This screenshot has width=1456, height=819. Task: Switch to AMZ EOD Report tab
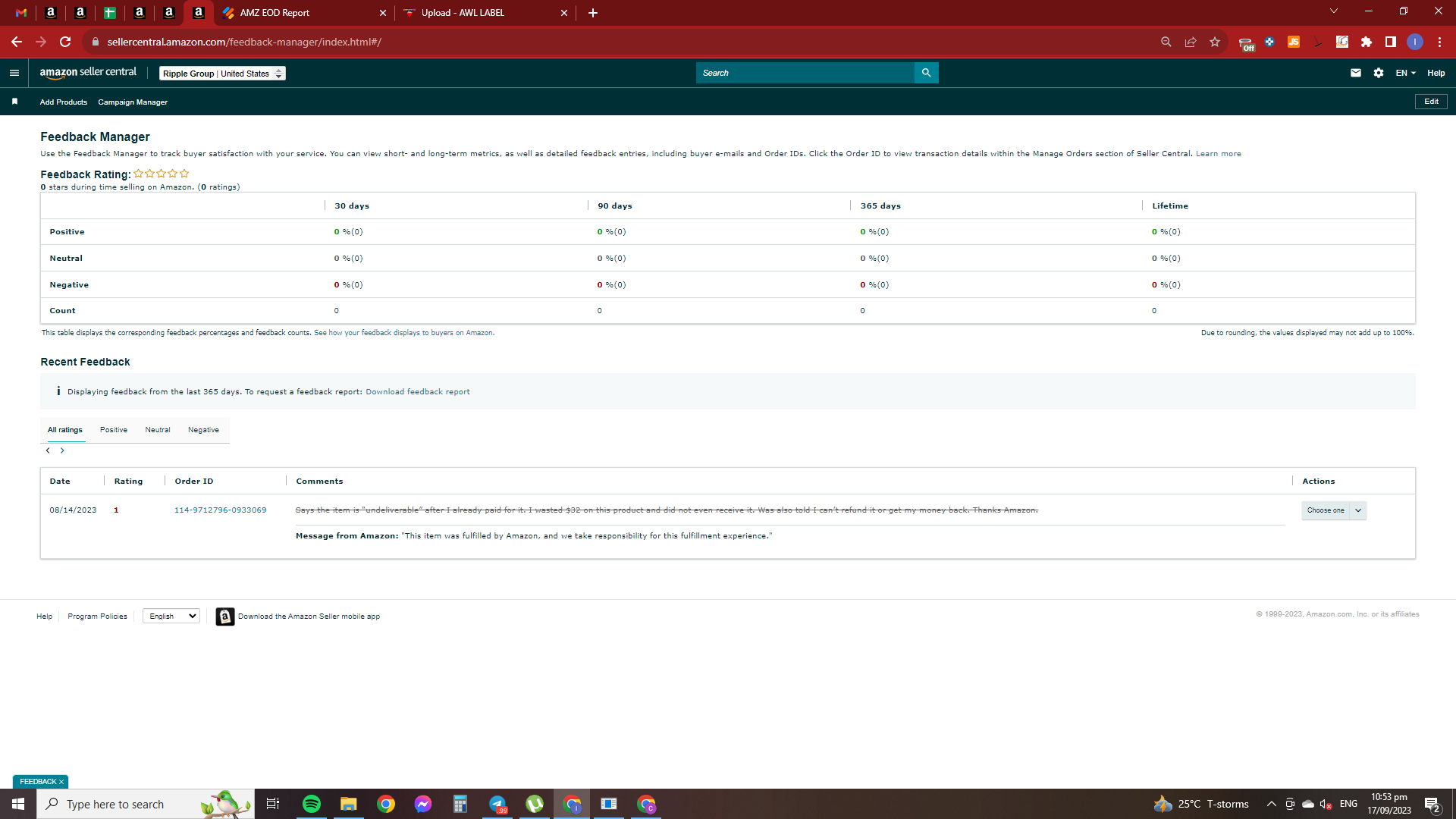[x=303, y=13]
